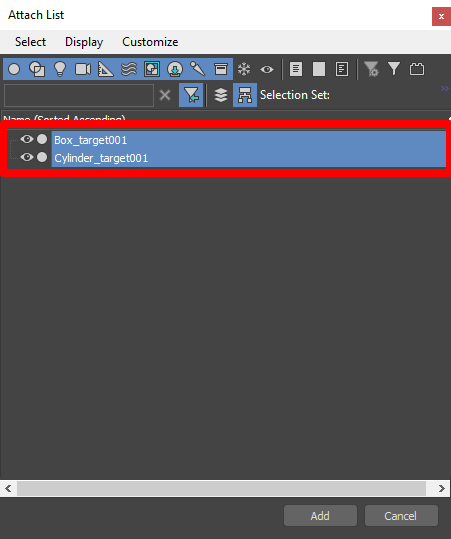Viewport: 451px width, 539px height.
Task: Click the plain funnel filter icon
Action: pyautogui.click(x=394, y=69)
